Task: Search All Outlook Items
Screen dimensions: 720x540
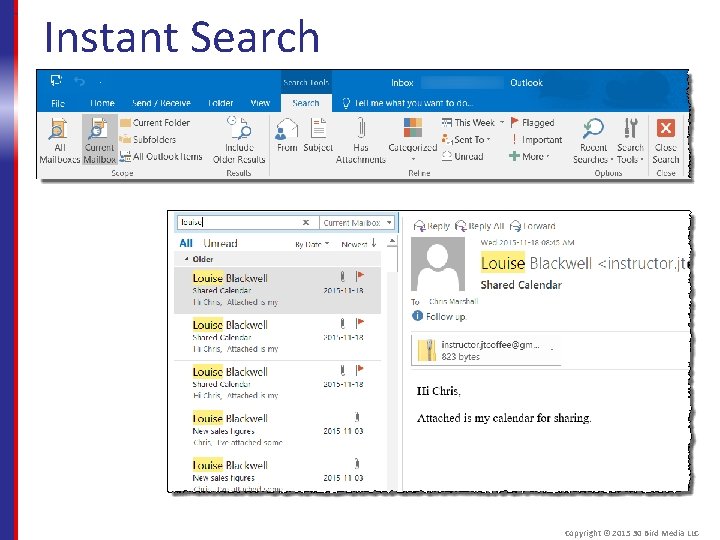Action: click(x=161, y=156)
